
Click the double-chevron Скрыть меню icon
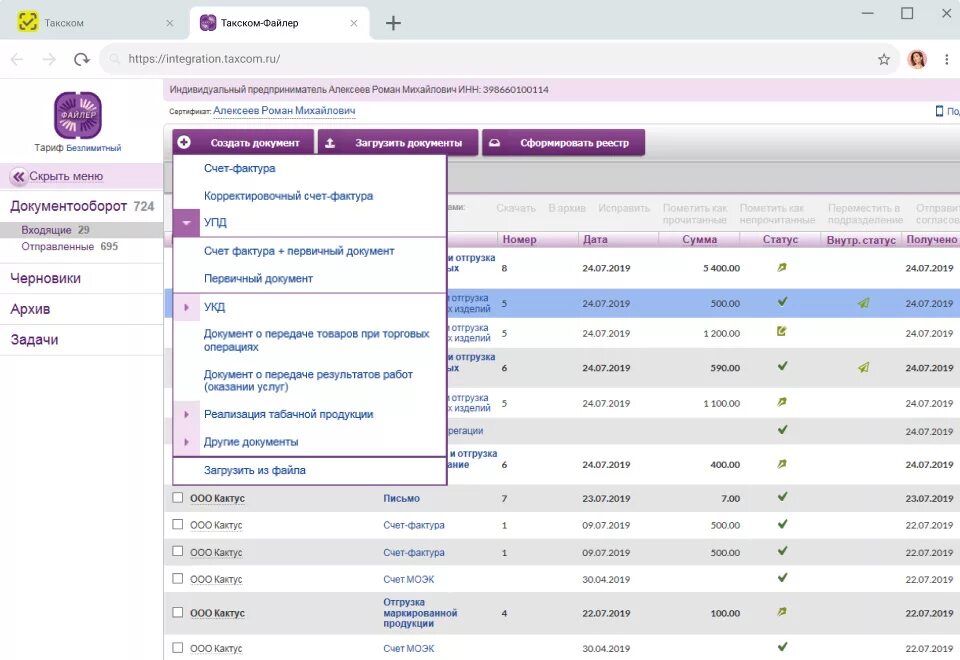[x=19, y=176]
